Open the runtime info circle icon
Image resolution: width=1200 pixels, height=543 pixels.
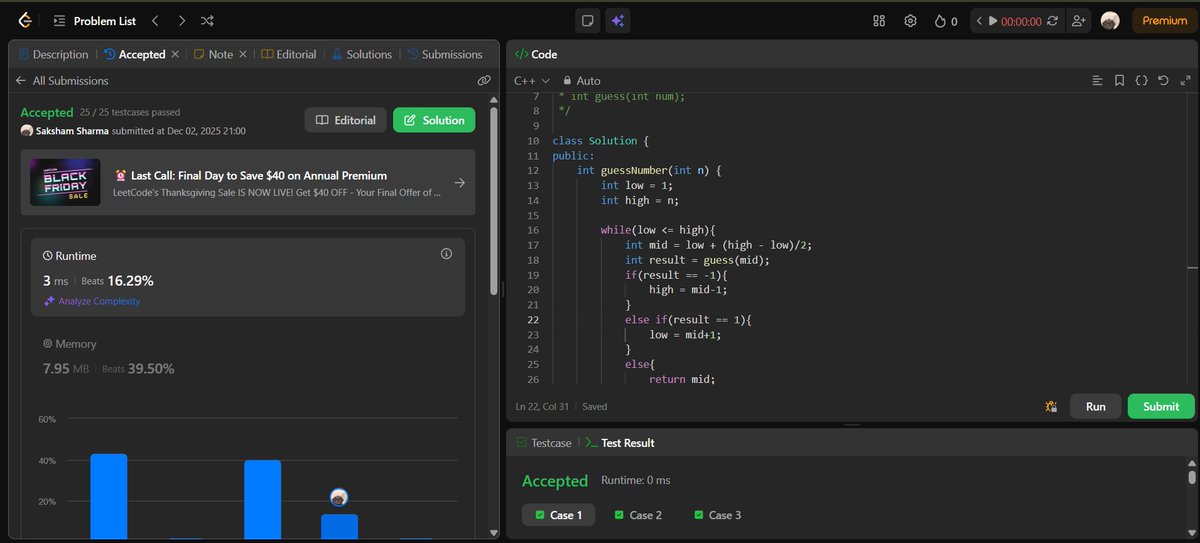pos(446,254)
